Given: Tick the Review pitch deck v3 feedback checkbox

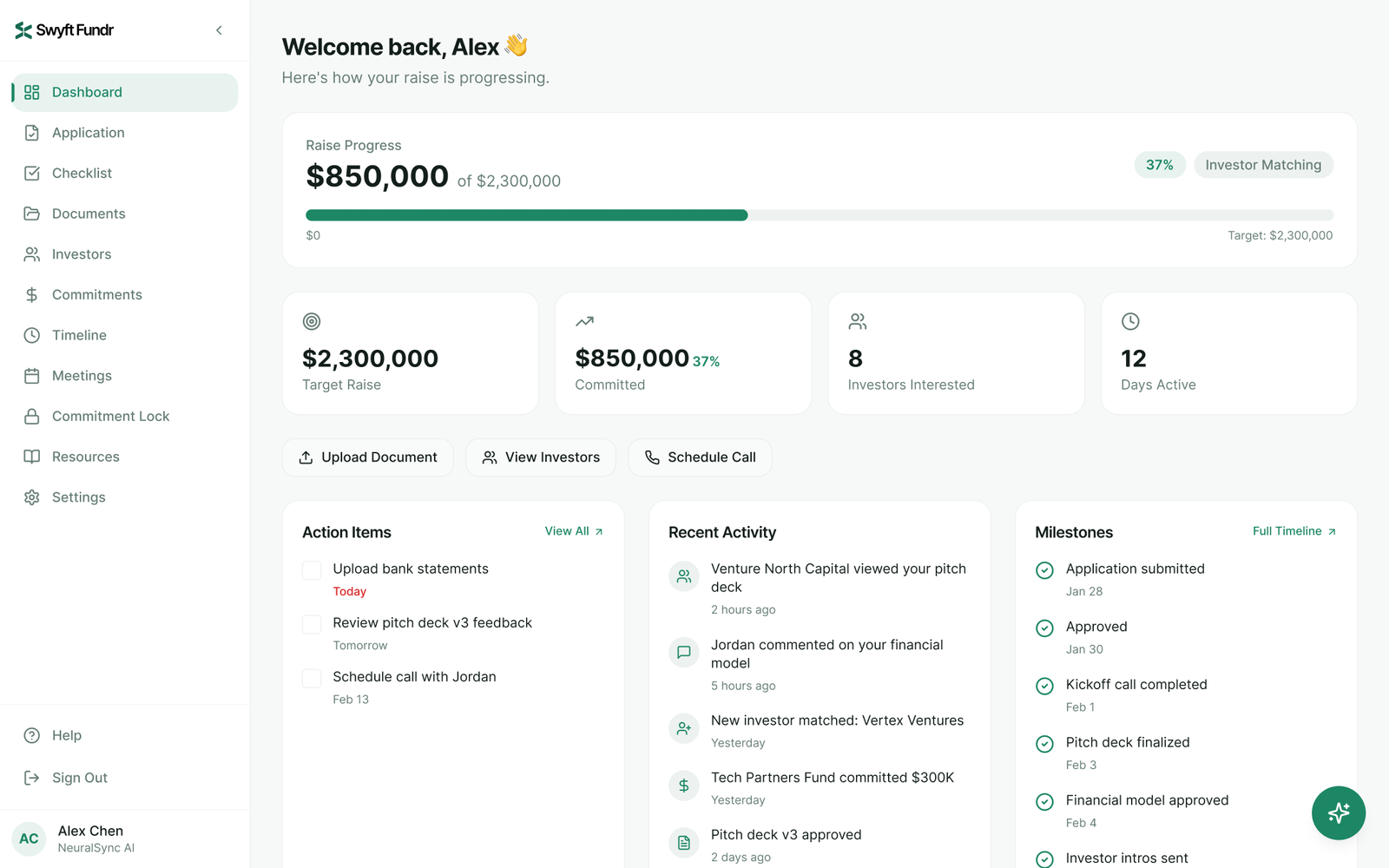Looking at the screenshot, I should (312, 624).
